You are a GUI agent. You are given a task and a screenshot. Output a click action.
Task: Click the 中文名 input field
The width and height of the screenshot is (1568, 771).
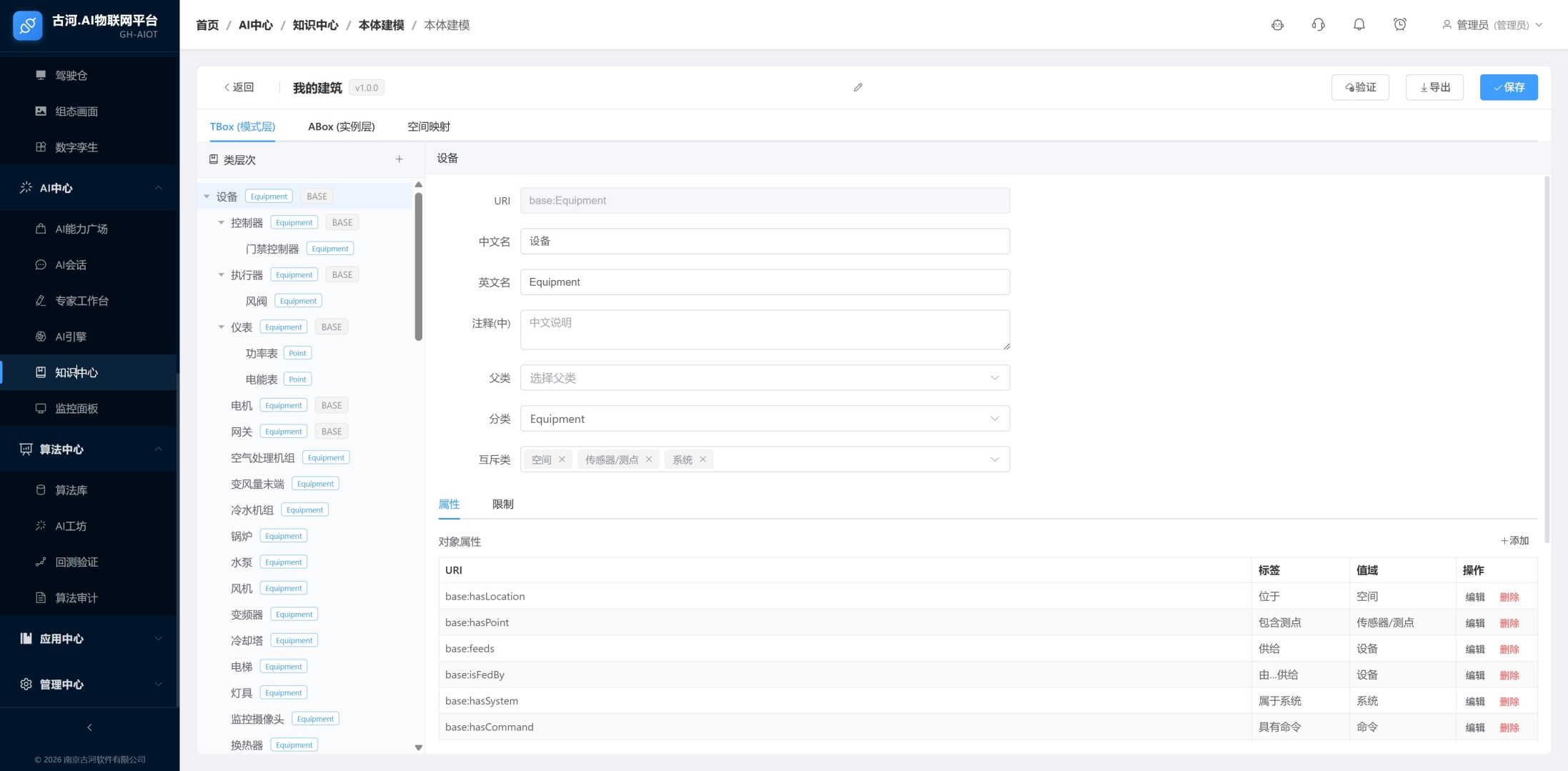pos(765,242)
